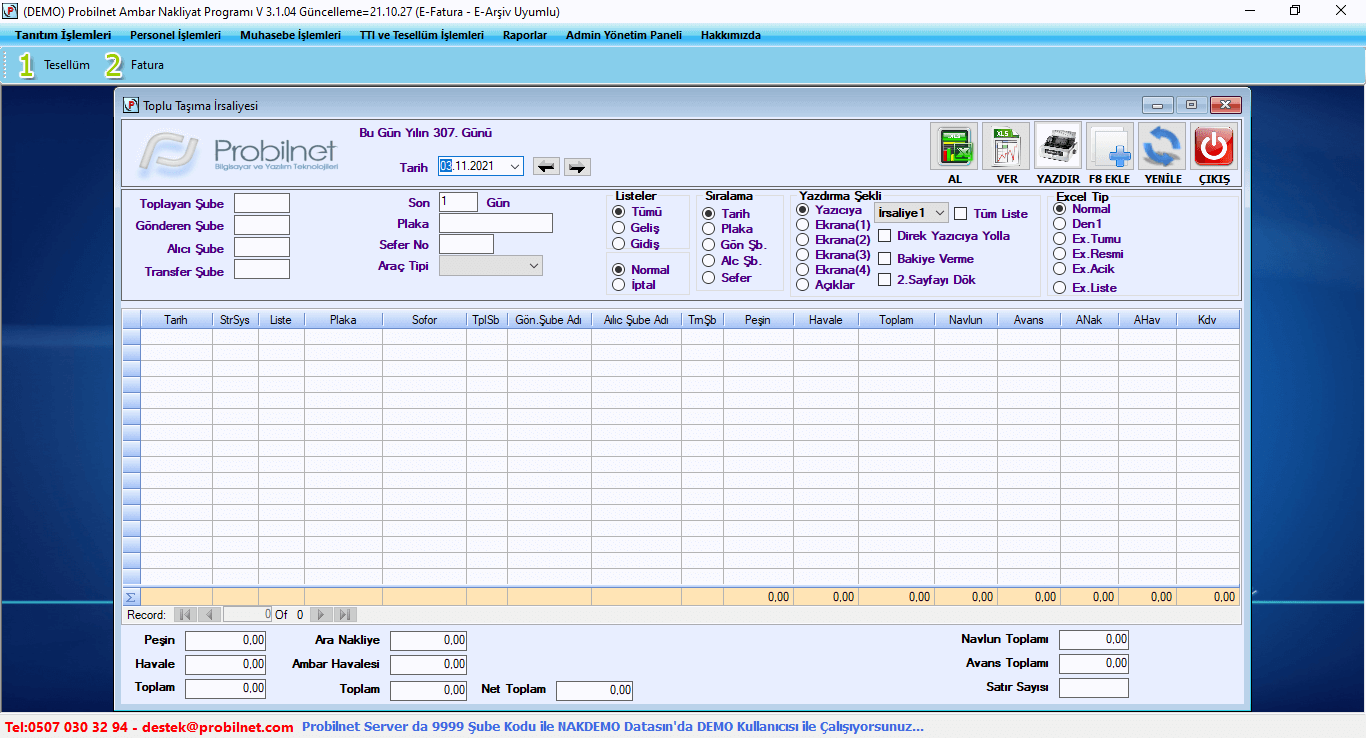This screenshot has height=738, width=1366.
Task: Enable the Tüm Liste checkbox
Action: (x=961, y=214)
